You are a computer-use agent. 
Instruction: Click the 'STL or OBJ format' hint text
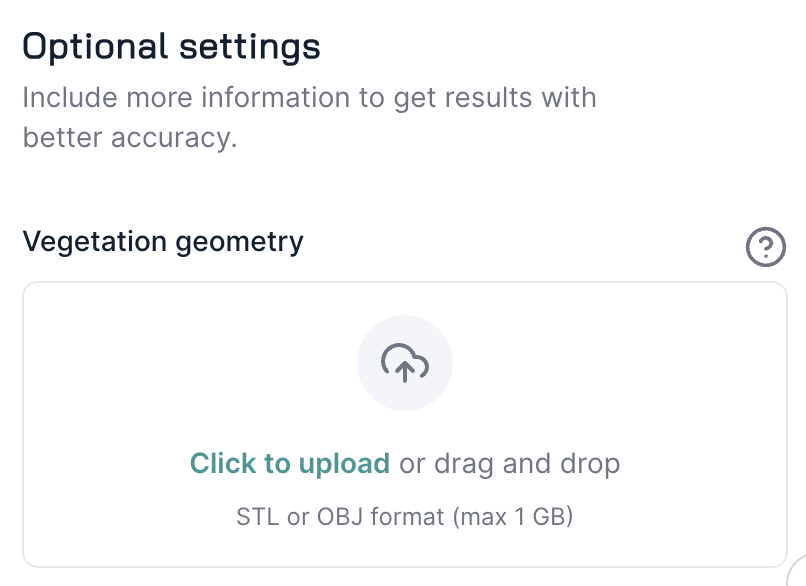click(340, 518)
